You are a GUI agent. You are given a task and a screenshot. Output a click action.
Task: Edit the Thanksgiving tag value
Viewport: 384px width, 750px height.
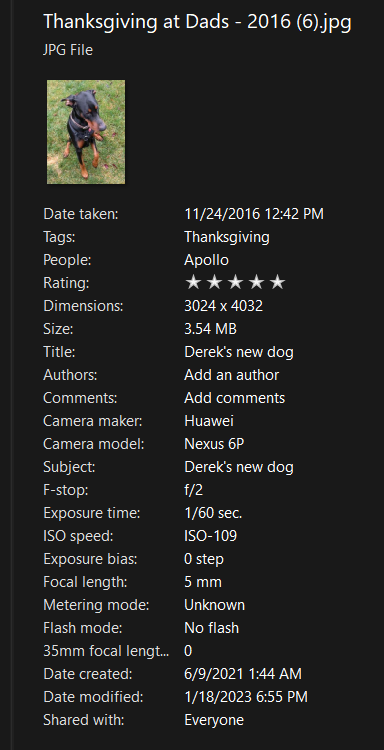pyautogui.click(x=227, y=237)
